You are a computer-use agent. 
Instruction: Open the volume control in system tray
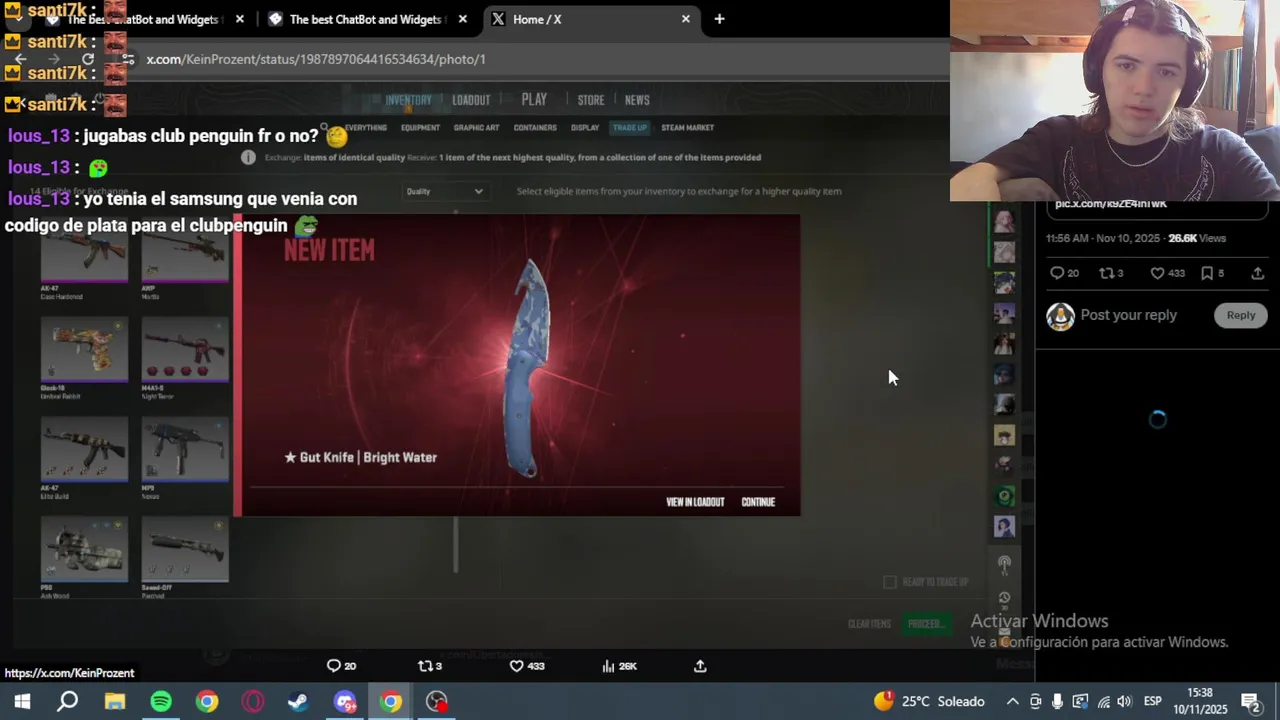[x=1124, y=701]
